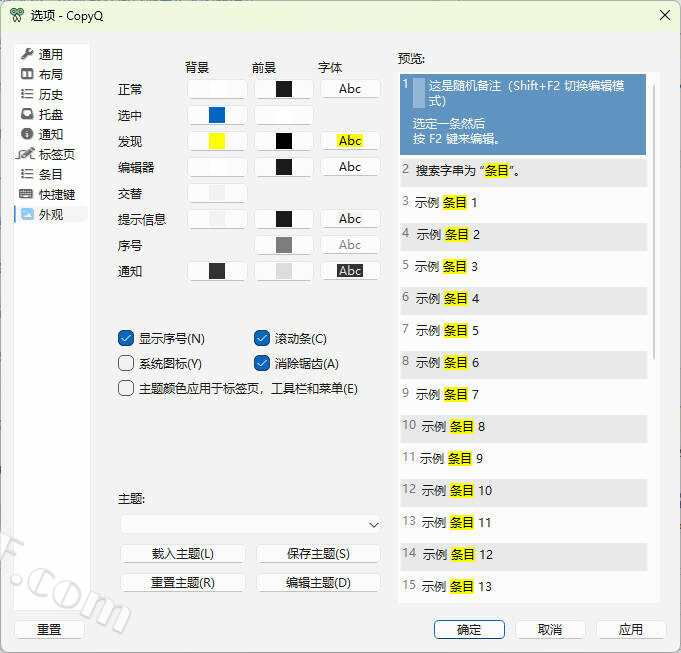Click the 条目 items list icon

[27, 174]
